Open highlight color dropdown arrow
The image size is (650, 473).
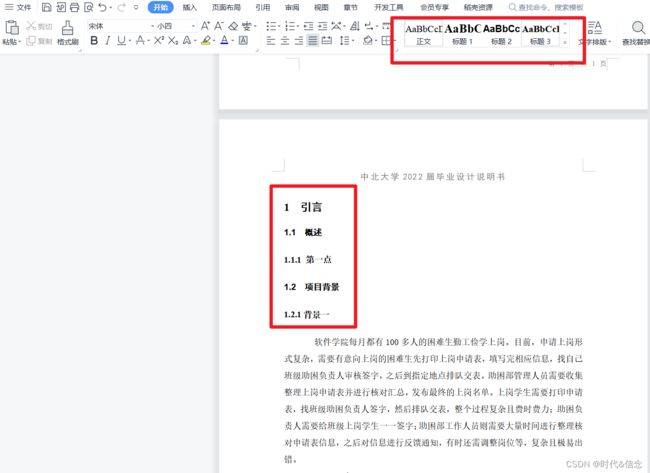[214, 41]
